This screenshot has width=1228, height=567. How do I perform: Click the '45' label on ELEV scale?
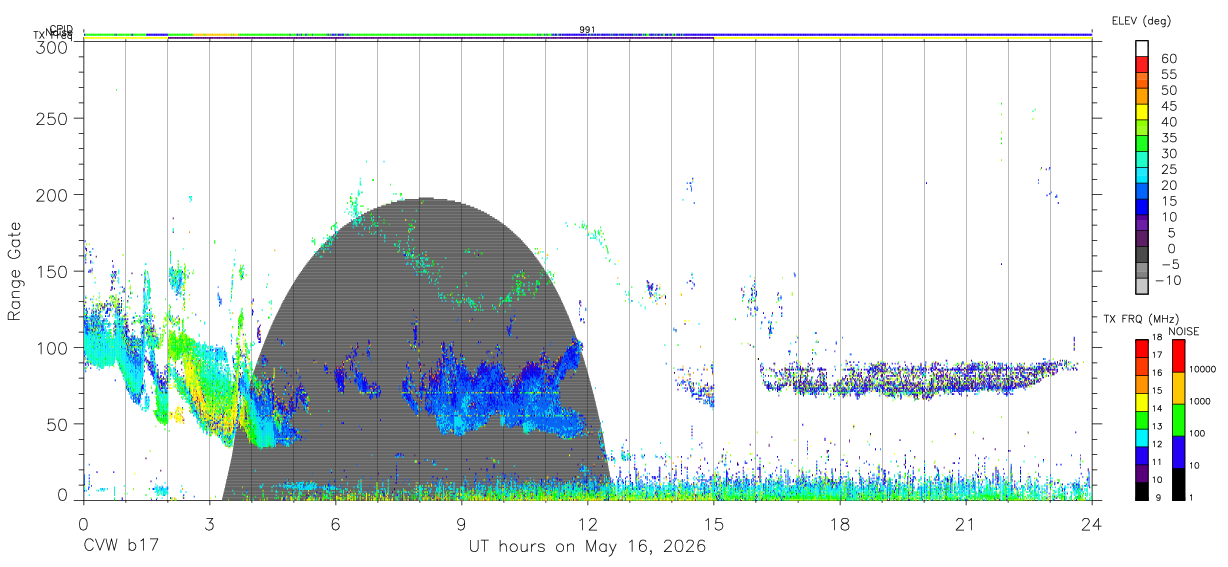pyautogui.click(x=1169, y=106)
